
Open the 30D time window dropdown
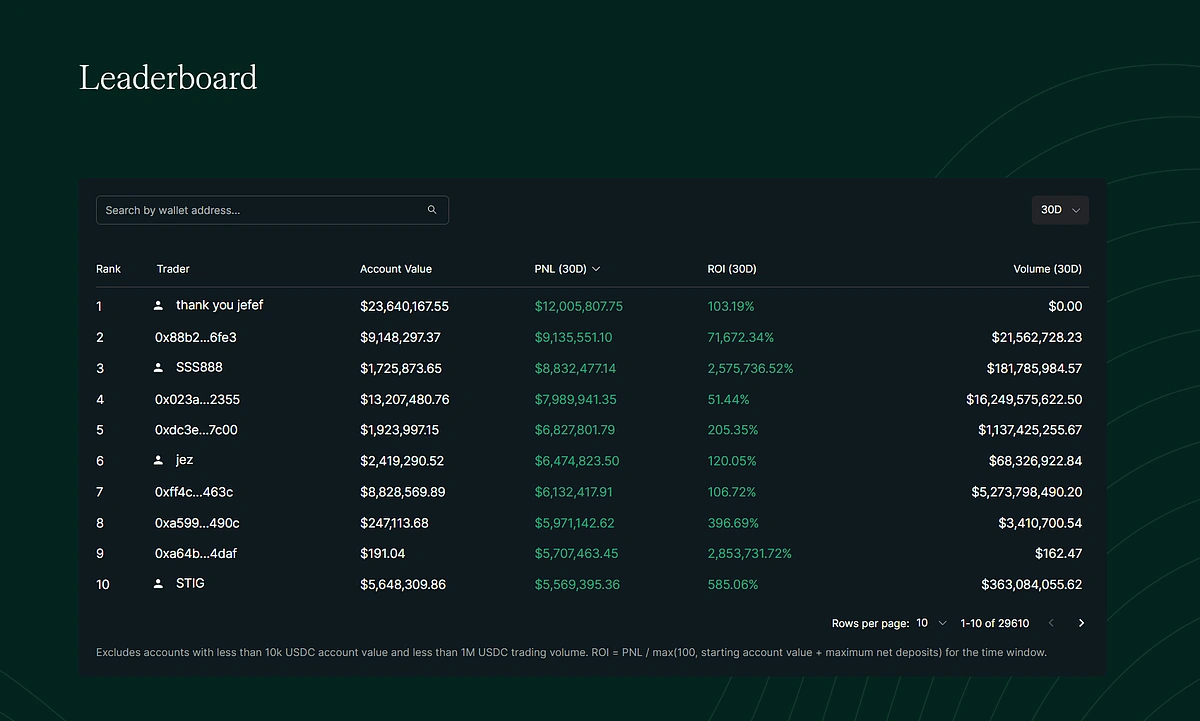(x=1060, y=210)
